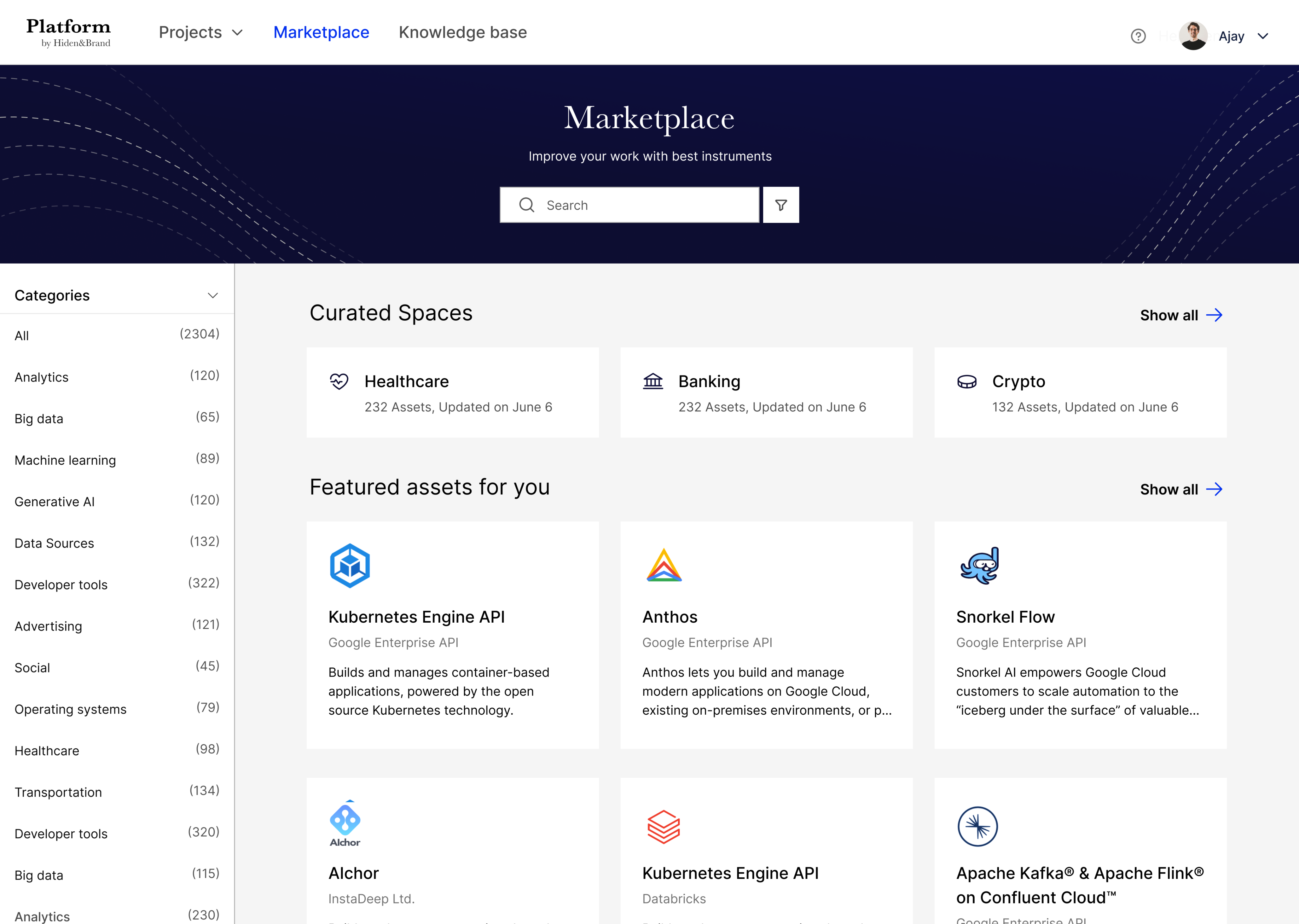Click the Banking building icon

pyautogui.click(x=653, y=381)
